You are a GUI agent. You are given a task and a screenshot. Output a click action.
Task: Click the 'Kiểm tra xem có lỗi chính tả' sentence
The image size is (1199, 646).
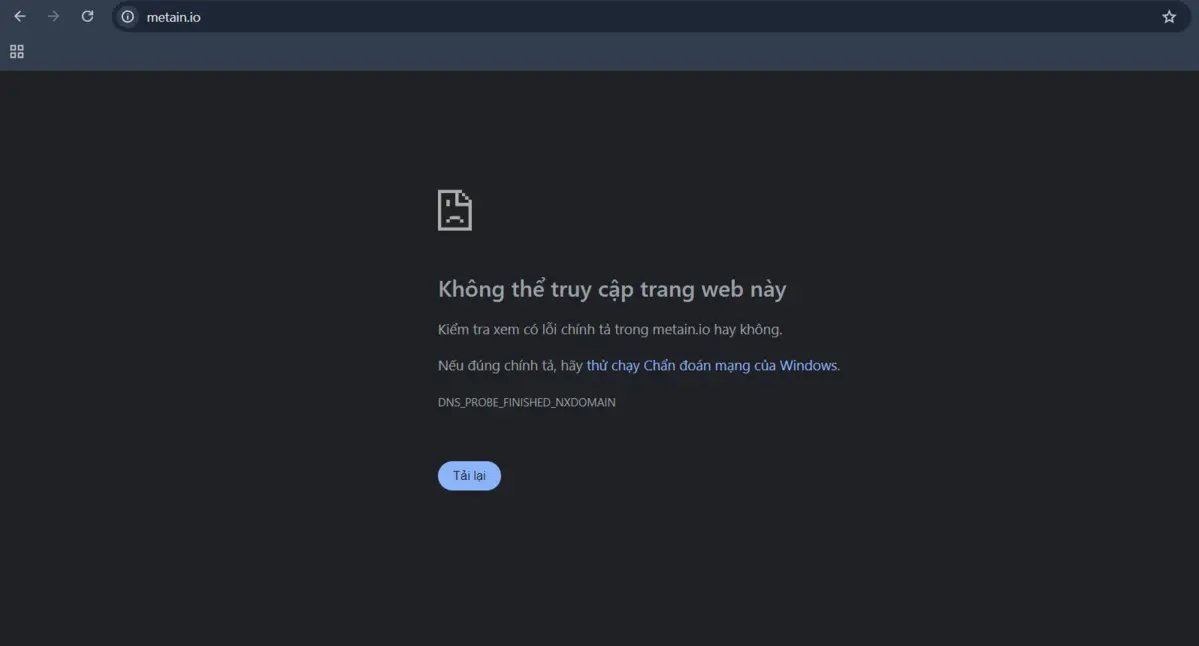click(x=610, y=329)
